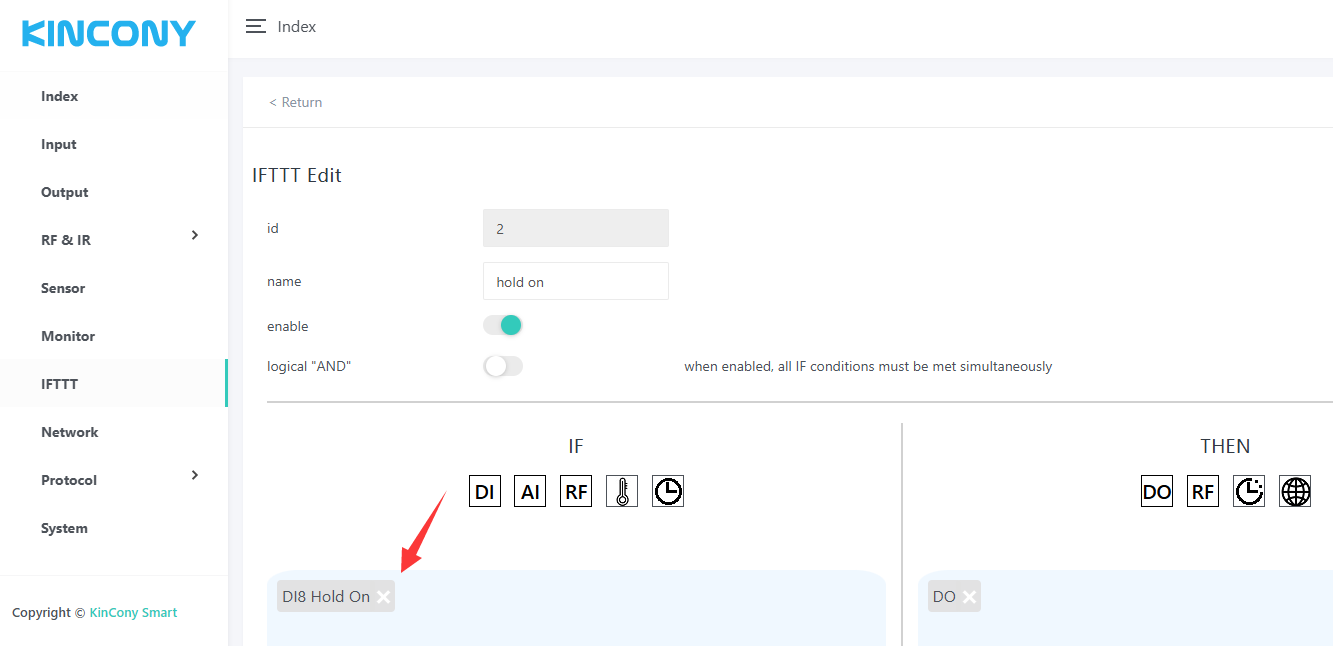Toggle the hamburger menu icon
1333x646 pixels.
click(256, 27)
